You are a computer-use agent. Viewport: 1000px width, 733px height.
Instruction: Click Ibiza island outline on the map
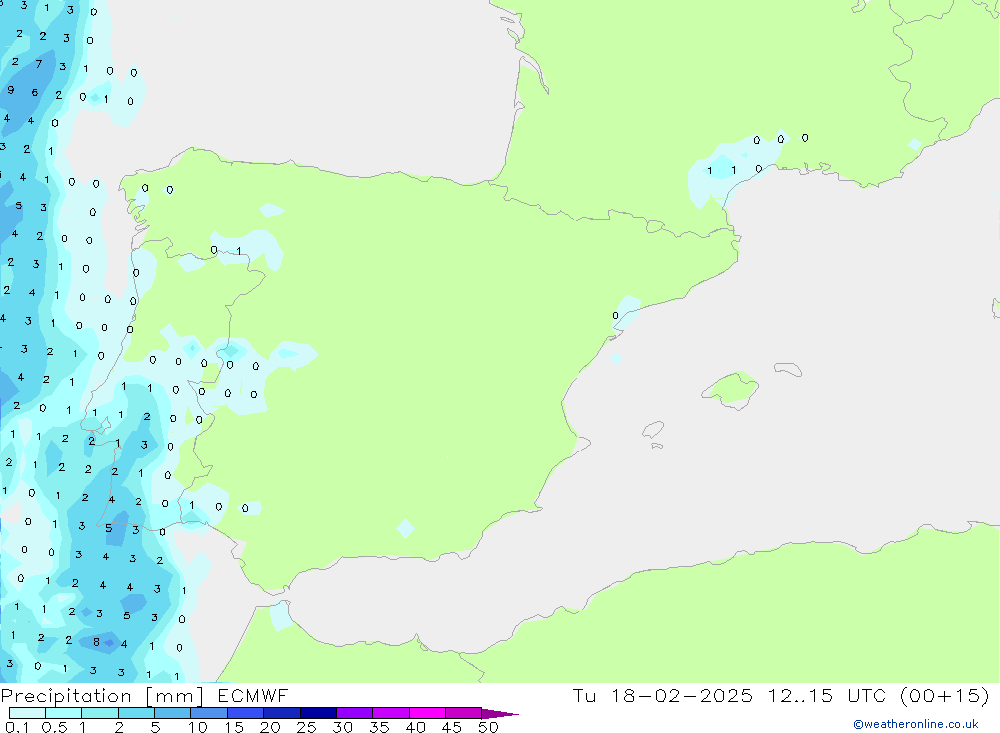pyautogui.click(x=653, y=429)
